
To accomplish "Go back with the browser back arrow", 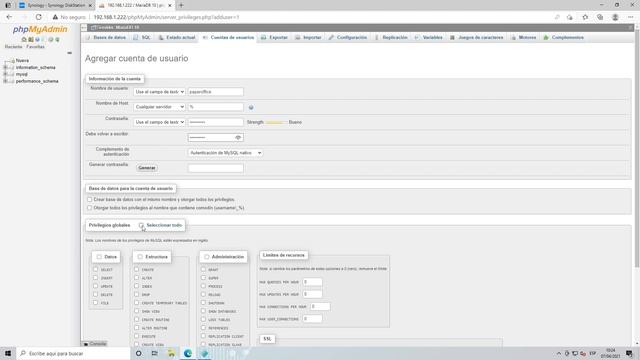I will pos(9,17).
